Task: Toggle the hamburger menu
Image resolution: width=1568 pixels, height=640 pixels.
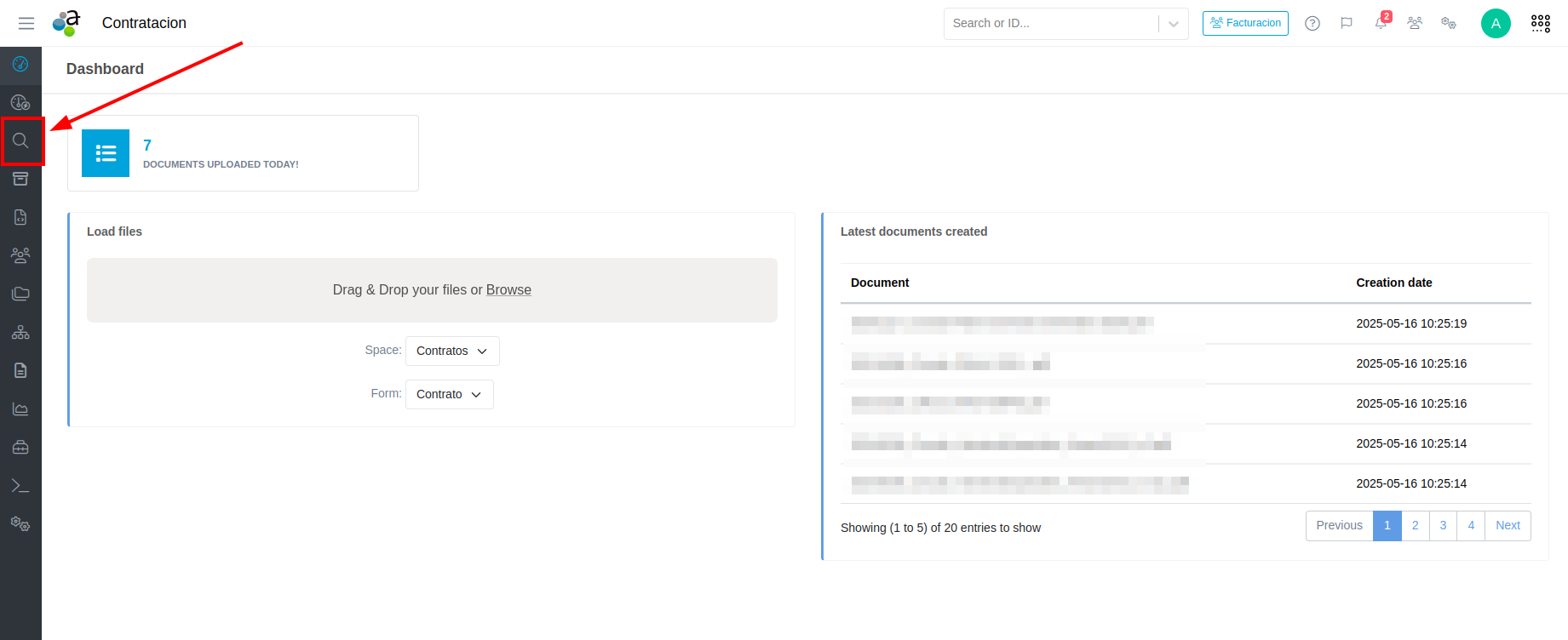Action: [26, 23]
